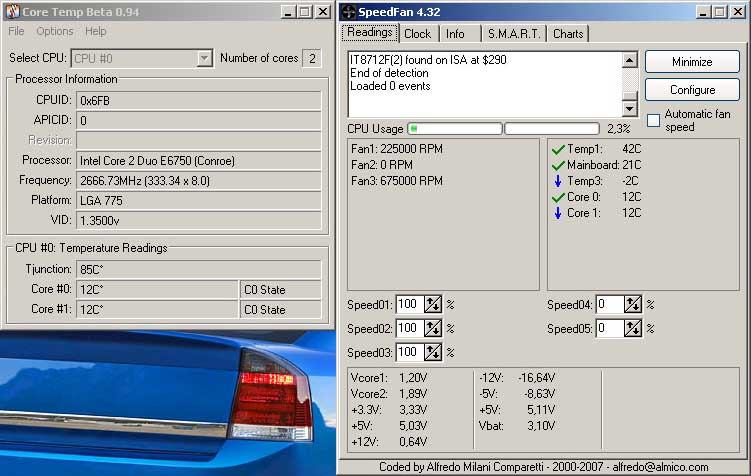
Task: Click the Core #1 temperature field
Action: 157,310
